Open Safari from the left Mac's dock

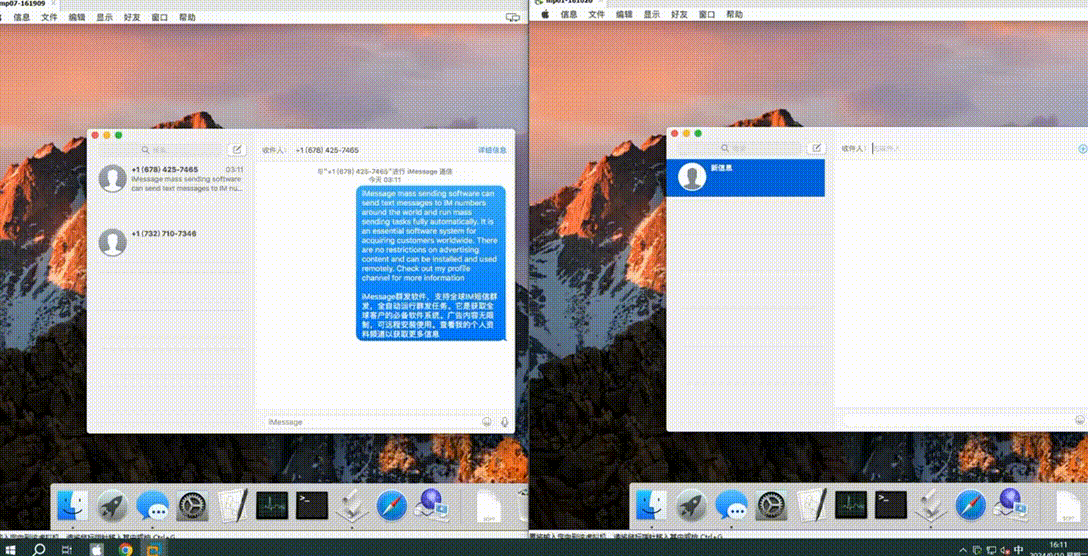point(391,506)
